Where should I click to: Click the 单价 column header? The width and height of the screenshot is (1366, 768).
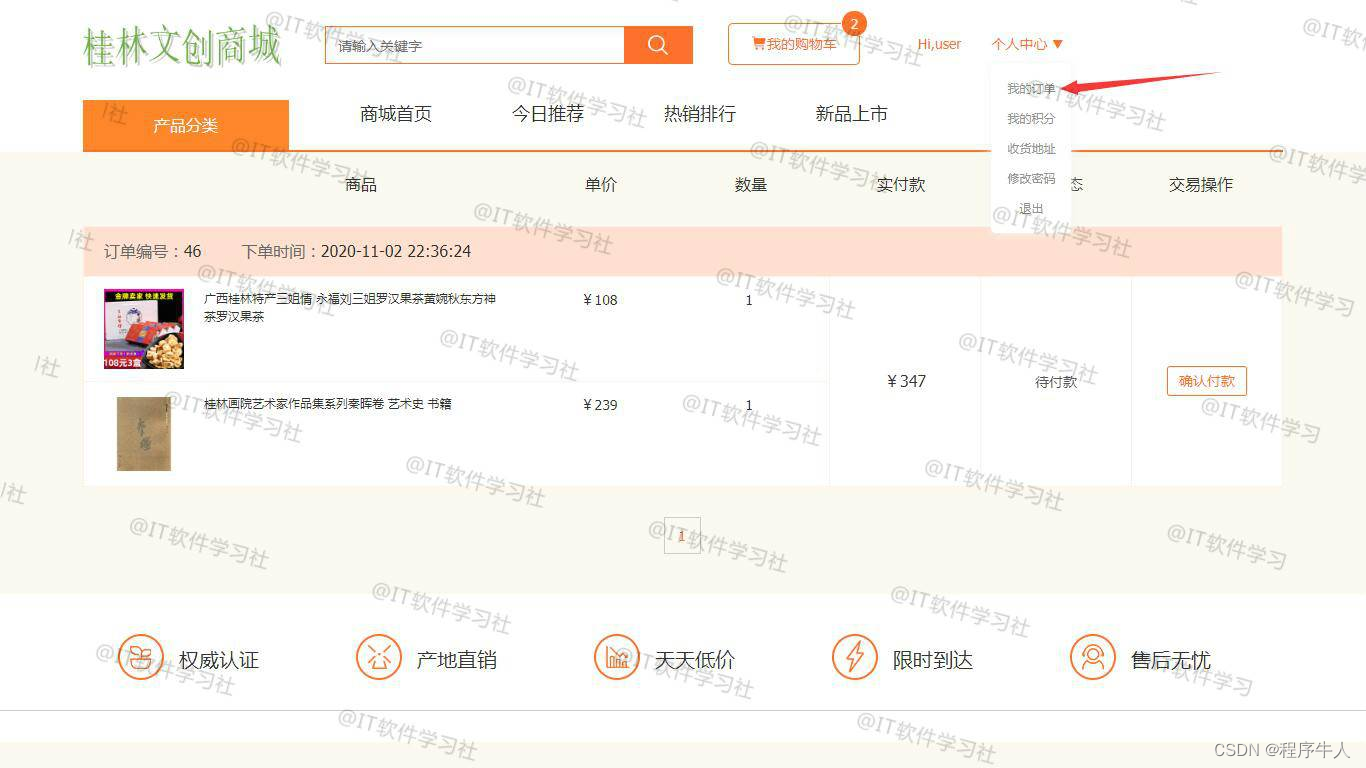[601, 185]
